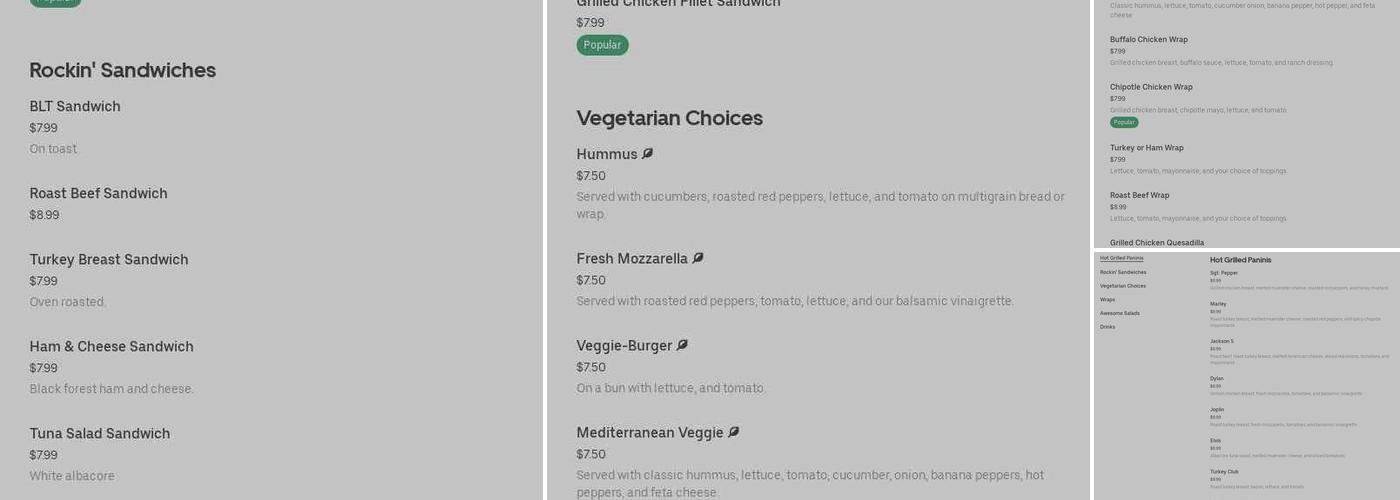The height and width of the screenshot is (500, 1400).
Task: Click the vegetarian leaf icon beside Hummus
Action: pyautogui.click(x=647, y=154)
